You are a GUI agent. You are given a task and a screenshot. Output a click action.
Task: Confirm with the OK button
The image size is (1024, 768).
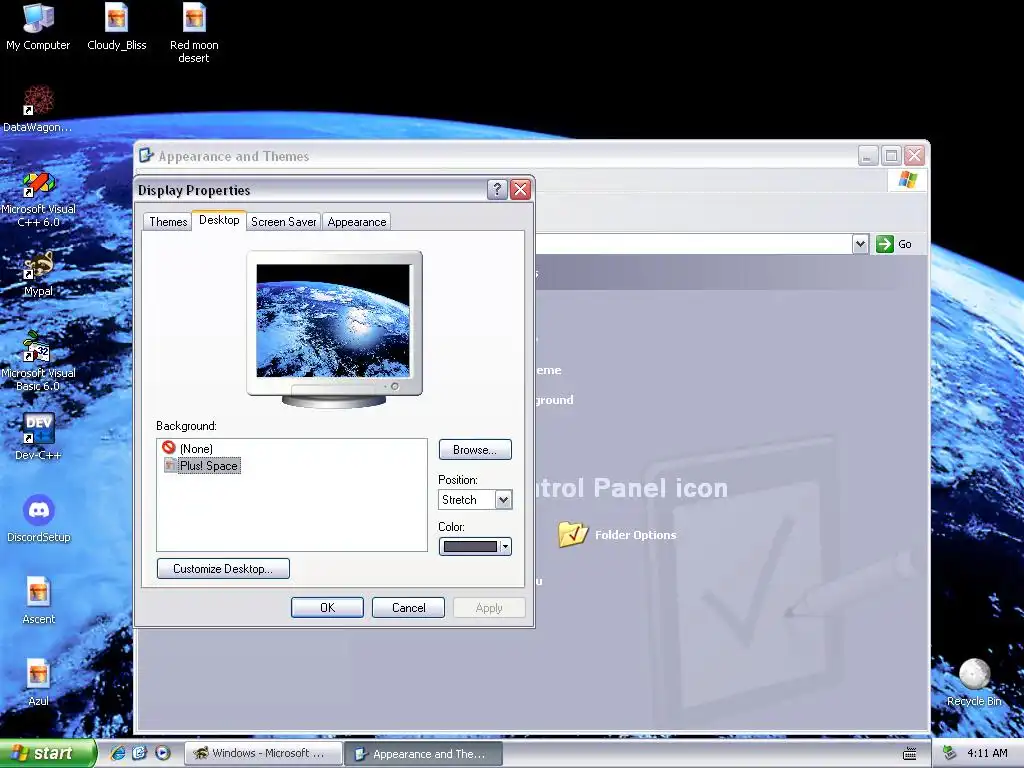tap(327, 607)
